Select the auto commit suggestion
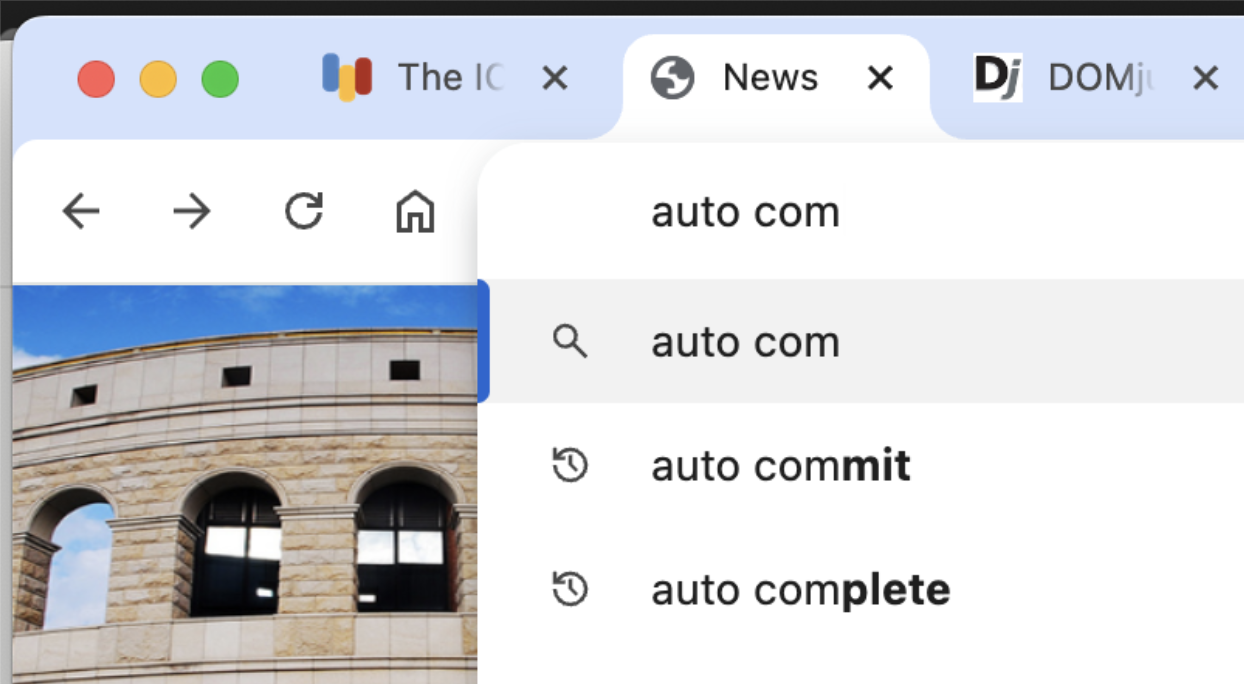This screenshot has height=684, width=1244. point(780,466)
